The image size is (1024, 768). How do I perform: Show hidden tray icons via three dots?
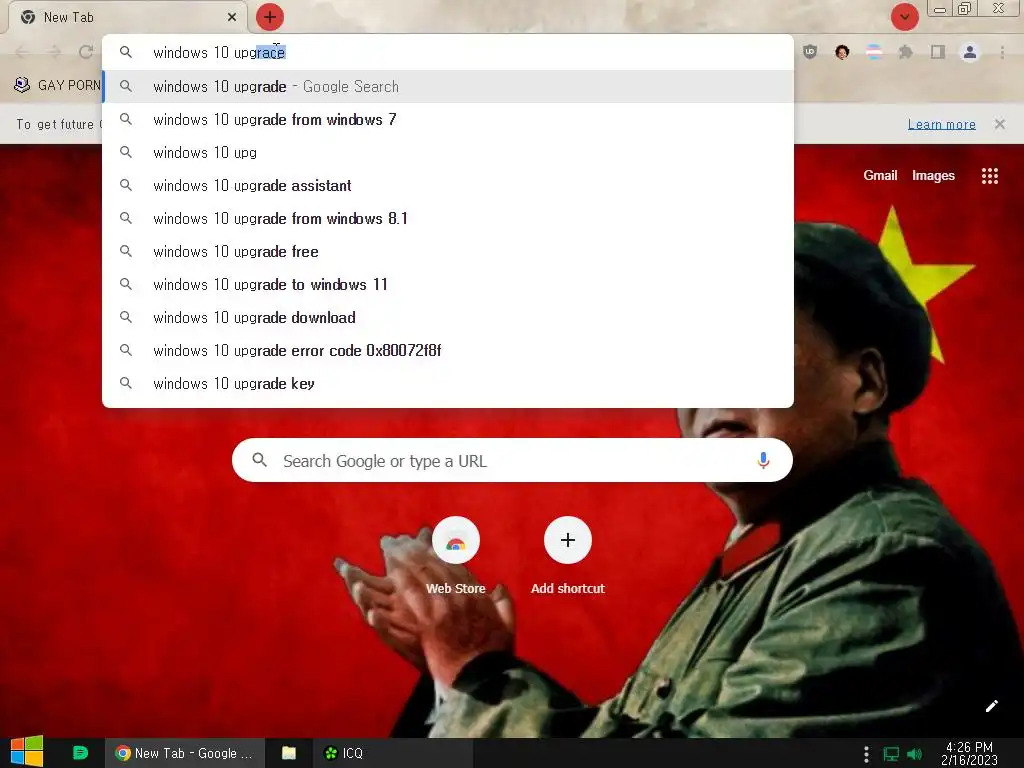click(866, 754)
